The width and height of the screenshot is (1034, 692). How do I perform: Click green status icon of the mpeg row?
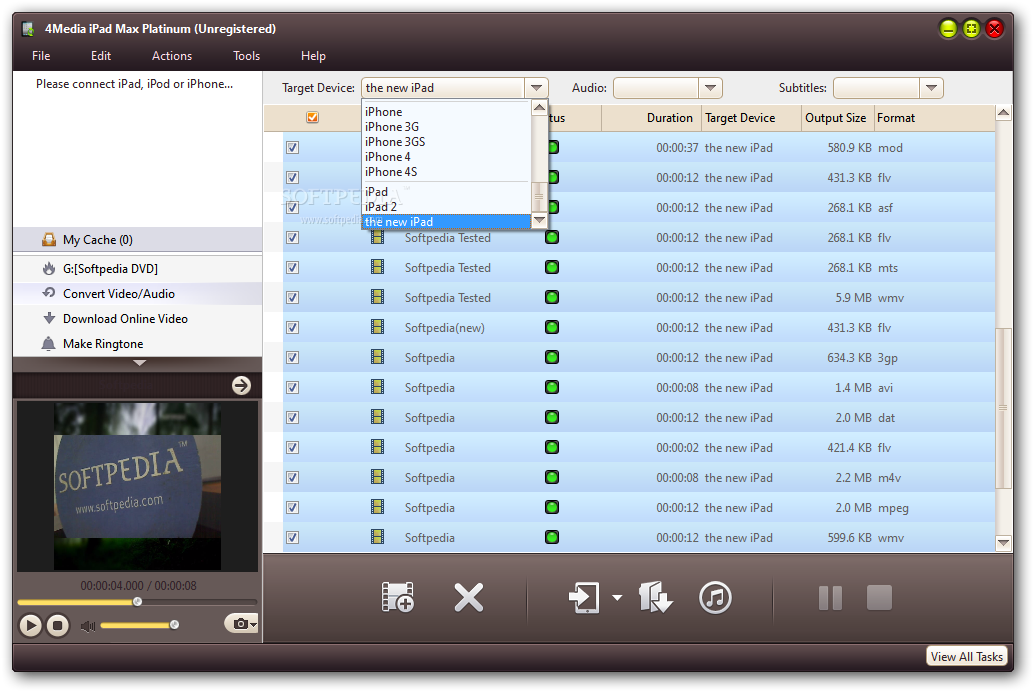pos(552,507)
